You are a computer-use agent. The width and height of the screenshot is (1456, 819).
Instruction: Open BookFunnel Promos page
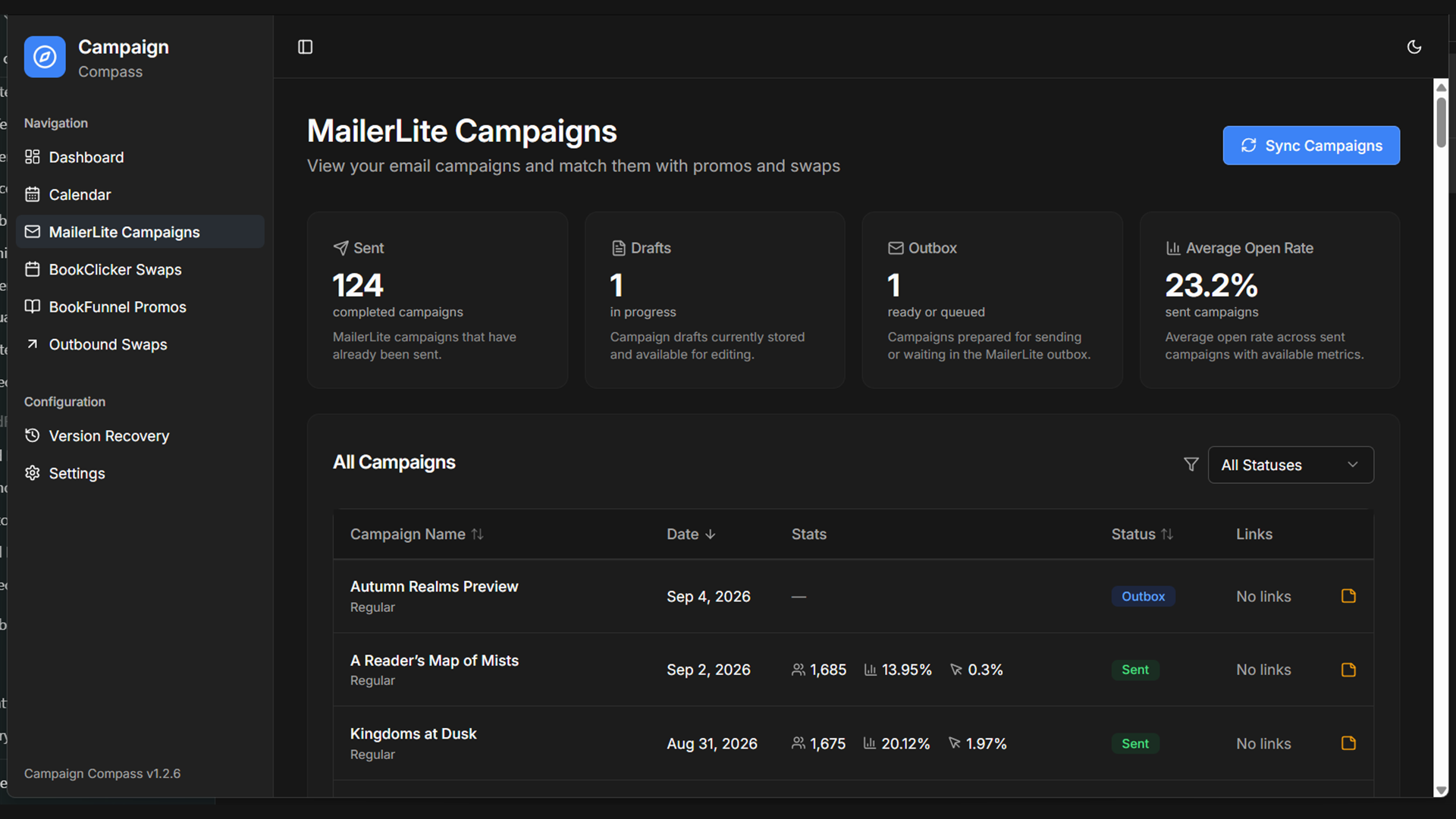pos(140,307)
